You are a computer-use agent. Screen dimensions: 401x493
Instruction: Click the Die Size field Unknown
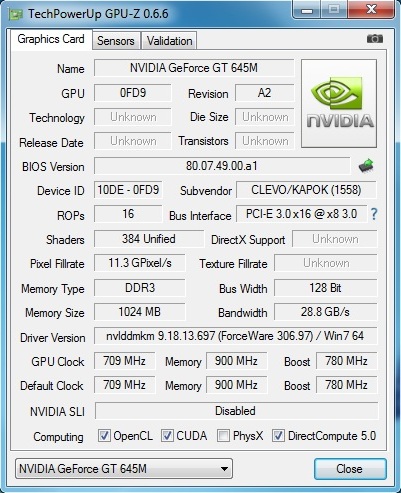265,117
